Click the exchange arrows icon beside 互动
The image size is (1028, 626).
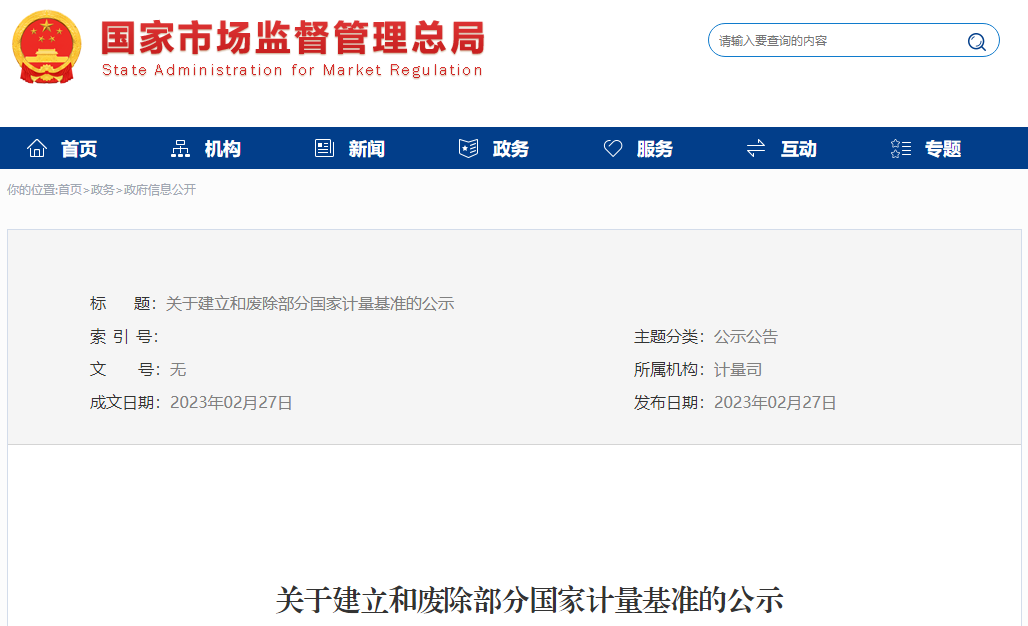point(756,149)
